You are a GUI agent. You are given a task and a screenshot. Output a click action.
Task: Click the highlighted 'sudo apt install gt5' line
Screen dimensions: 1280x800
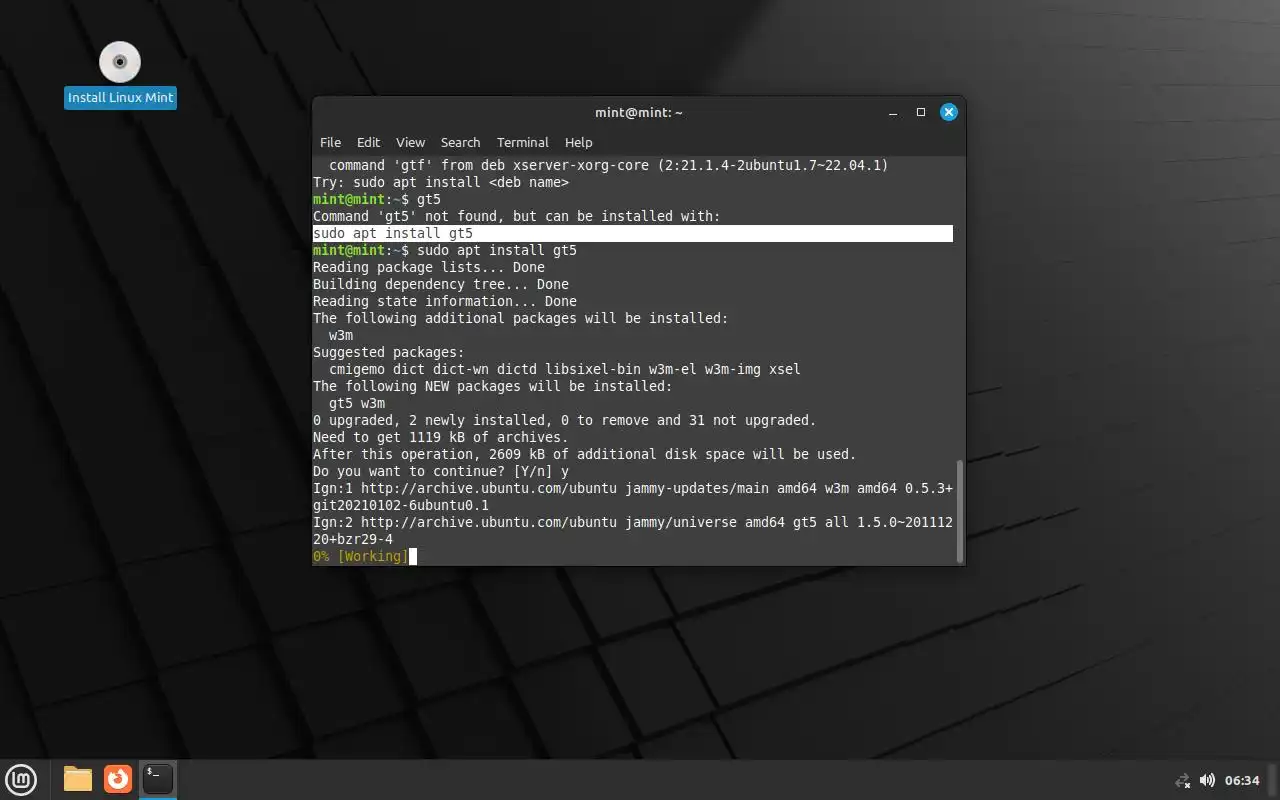(x=632, y=233)
